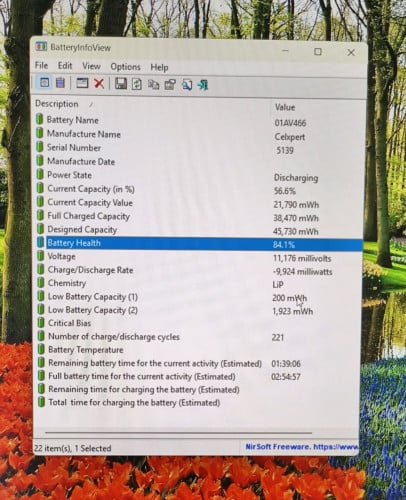The image size is (406, 500).
Task: Open the Help menu
Action: coord(159,67)
